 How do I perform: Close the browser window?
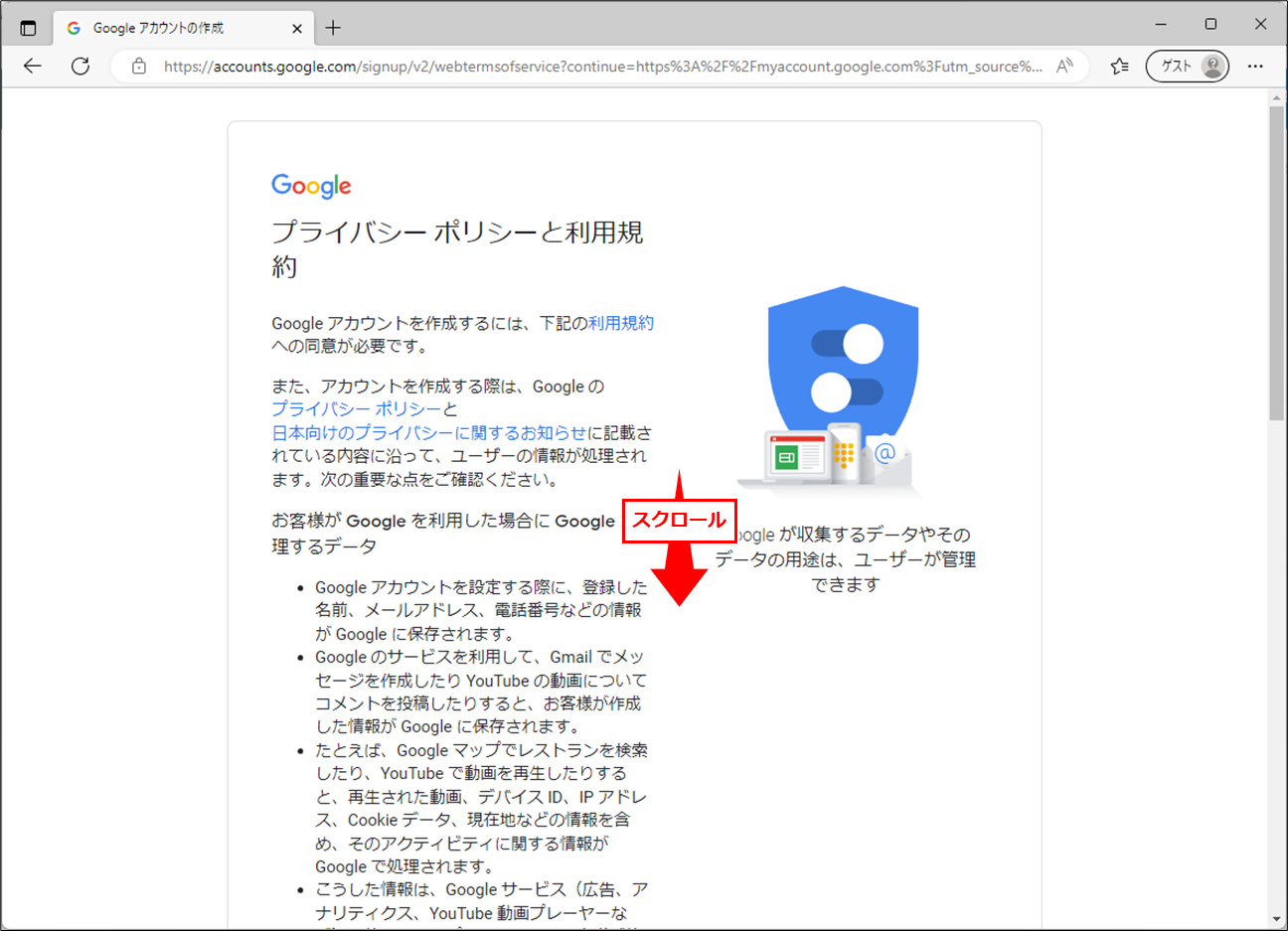1260,24
